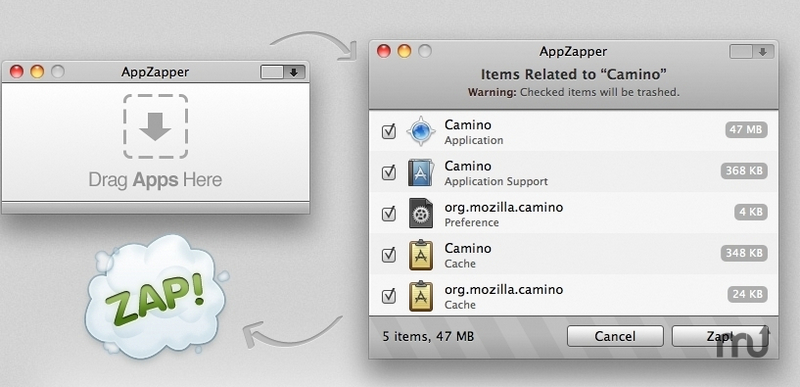
Task: Click the org.mozilla.camino Cache clipboard icon
Action: pos(421,296)
